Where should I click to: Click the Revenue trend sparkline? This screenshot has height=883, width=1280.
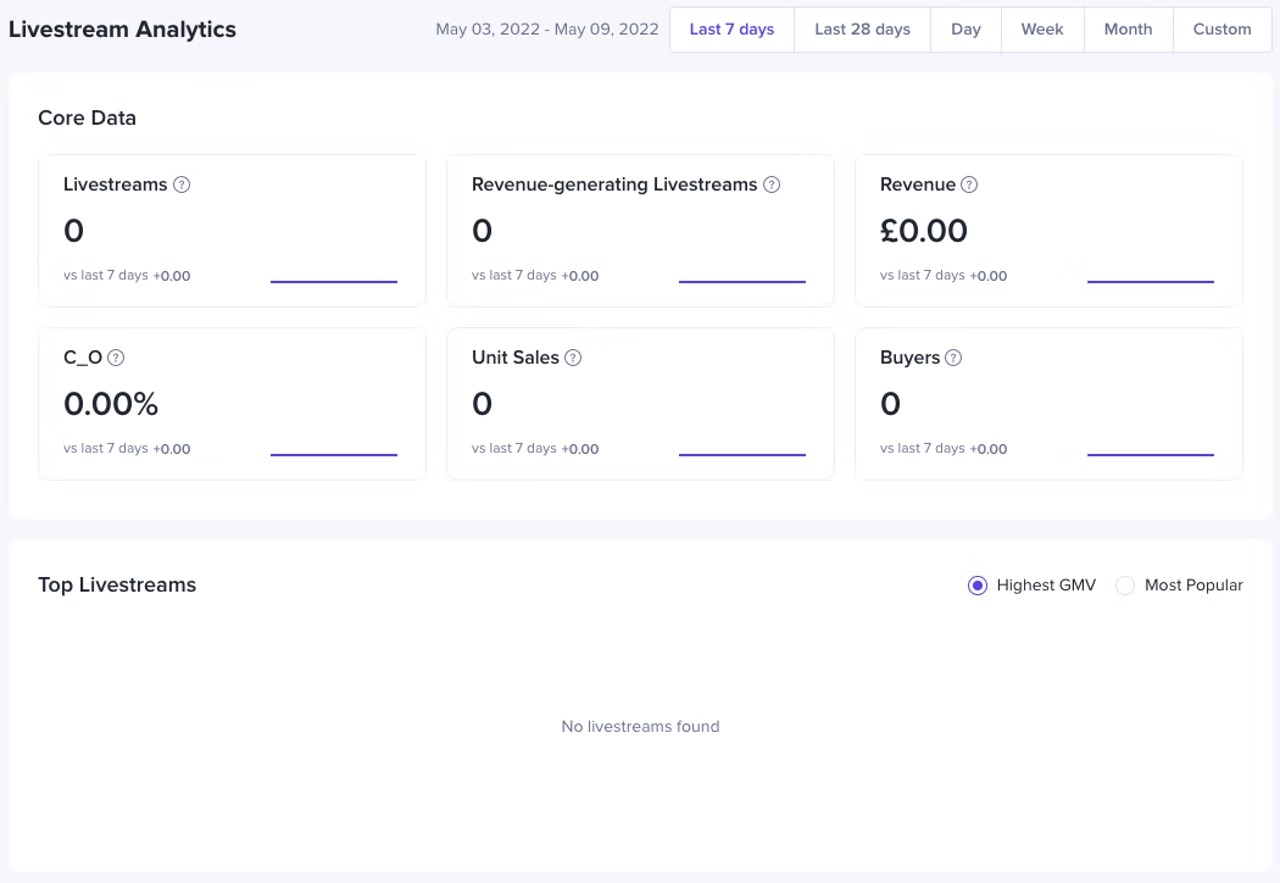(x=1150, y=281)
